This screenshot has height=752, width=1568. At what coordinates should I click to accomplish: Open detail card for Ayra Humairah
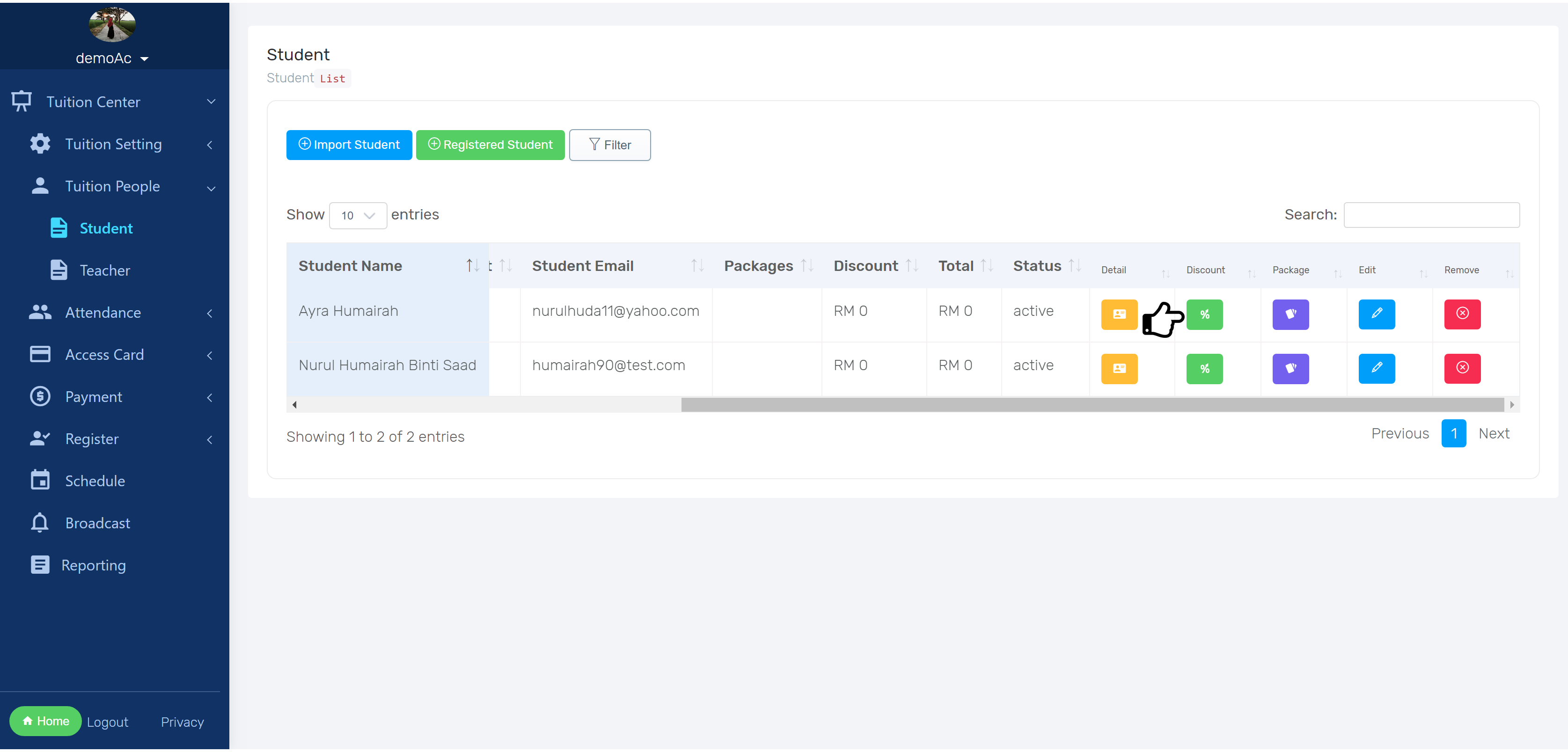(x=1119, y=314)
